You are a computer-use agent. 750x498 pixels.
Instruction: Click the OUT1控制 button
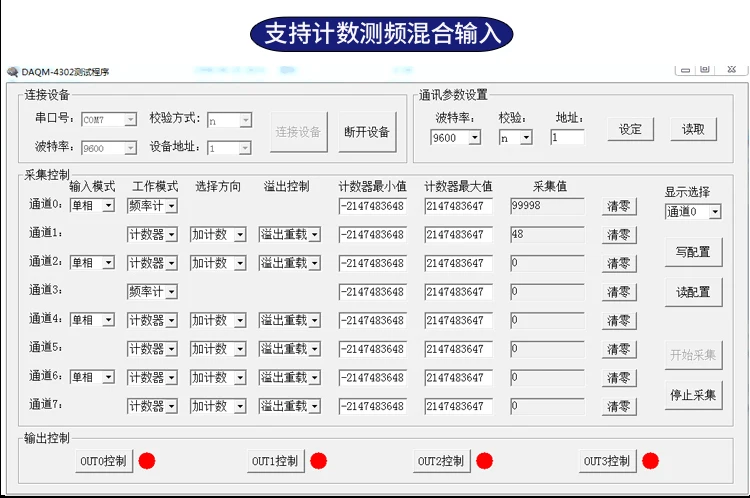tap(276, 461)
